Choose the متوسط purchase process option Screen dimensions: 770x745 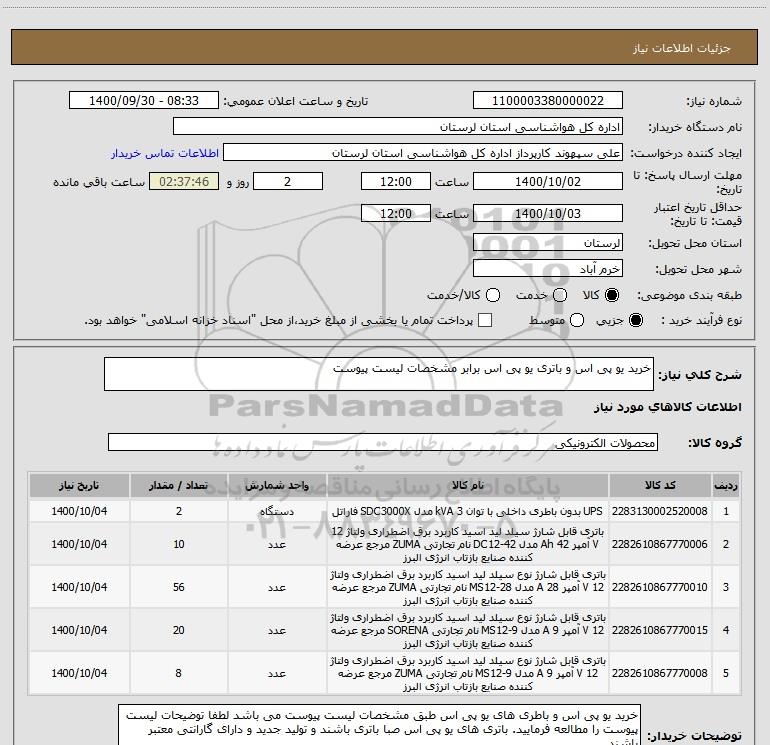577,320
